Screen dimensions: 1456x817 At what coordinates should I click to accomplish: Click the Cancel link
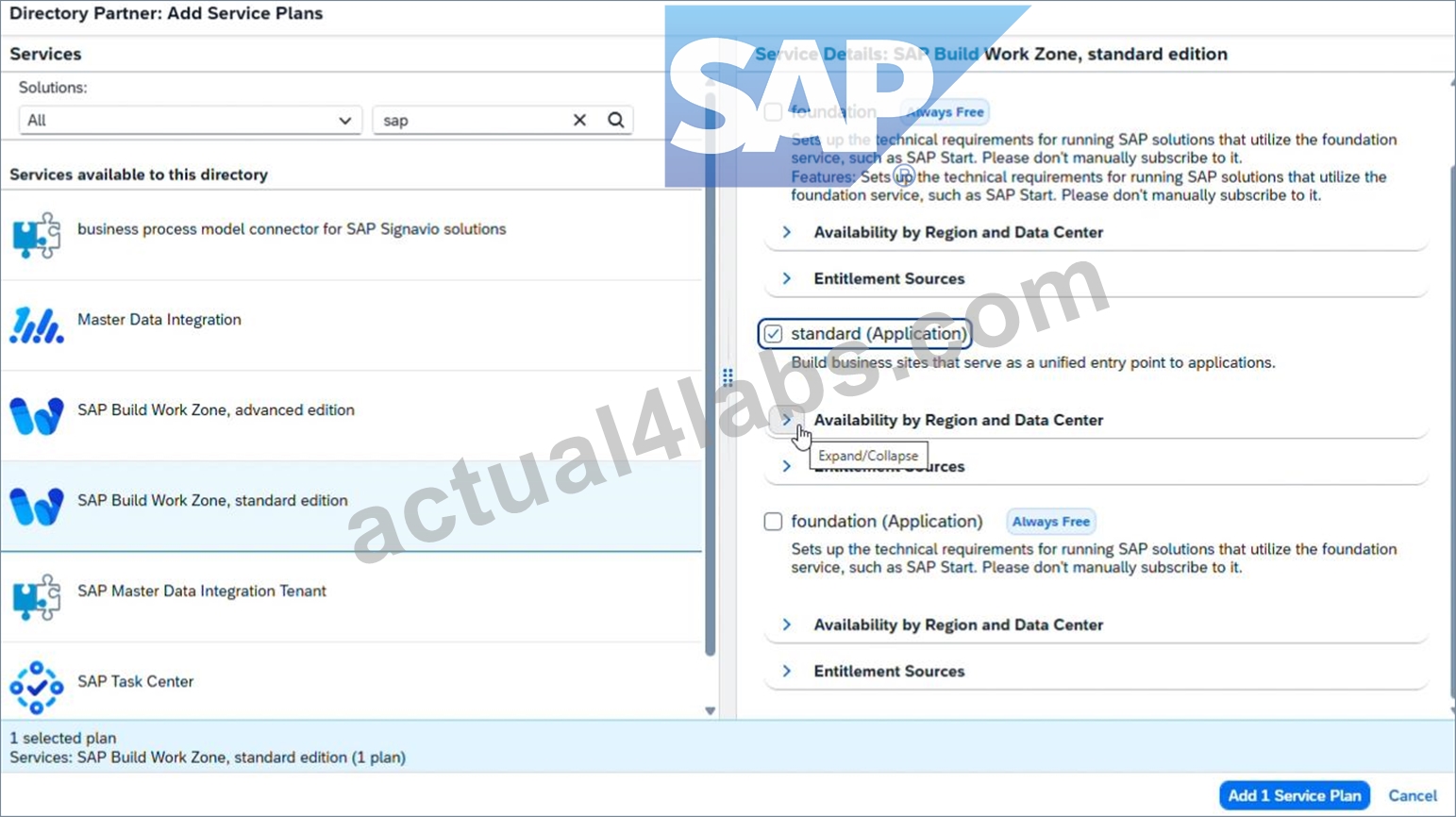(1413, 795)
